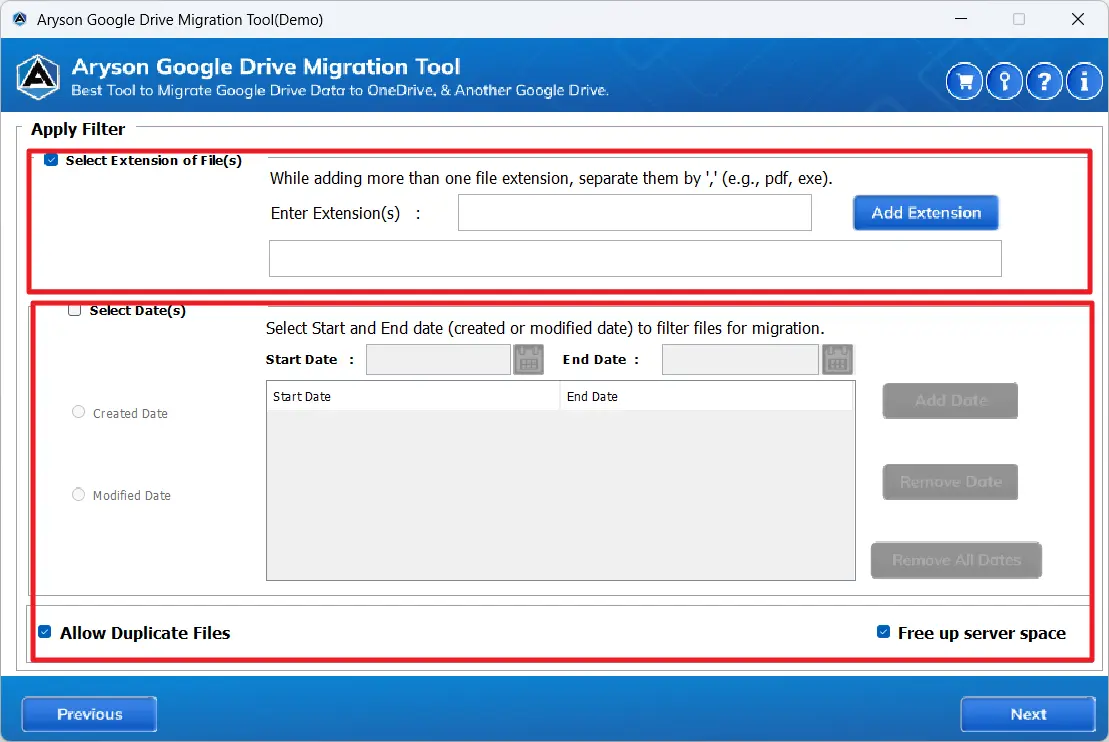Uncheck Select Extension of File(s)
The image size is (1109, 742).
pos(51,160)
